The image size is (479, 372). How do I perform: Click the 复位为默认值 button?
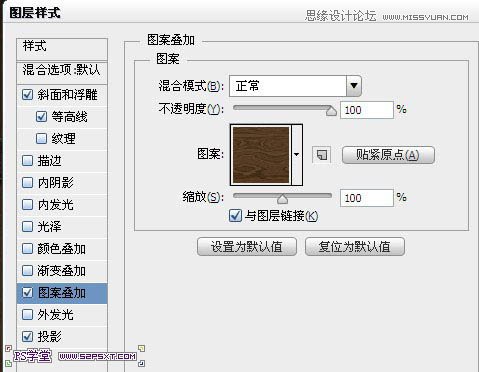coord(355,247)
